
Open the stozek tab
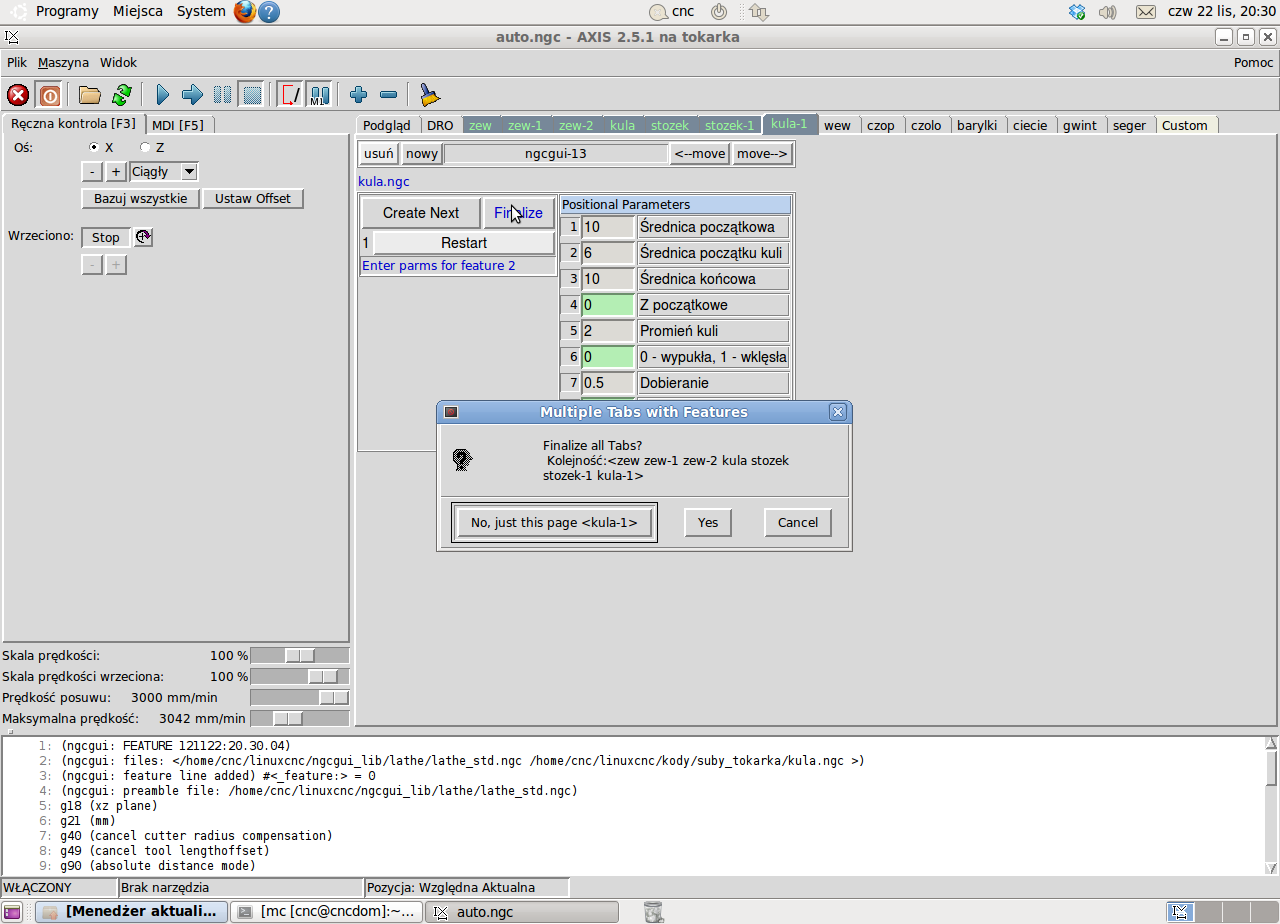point(670,125)
